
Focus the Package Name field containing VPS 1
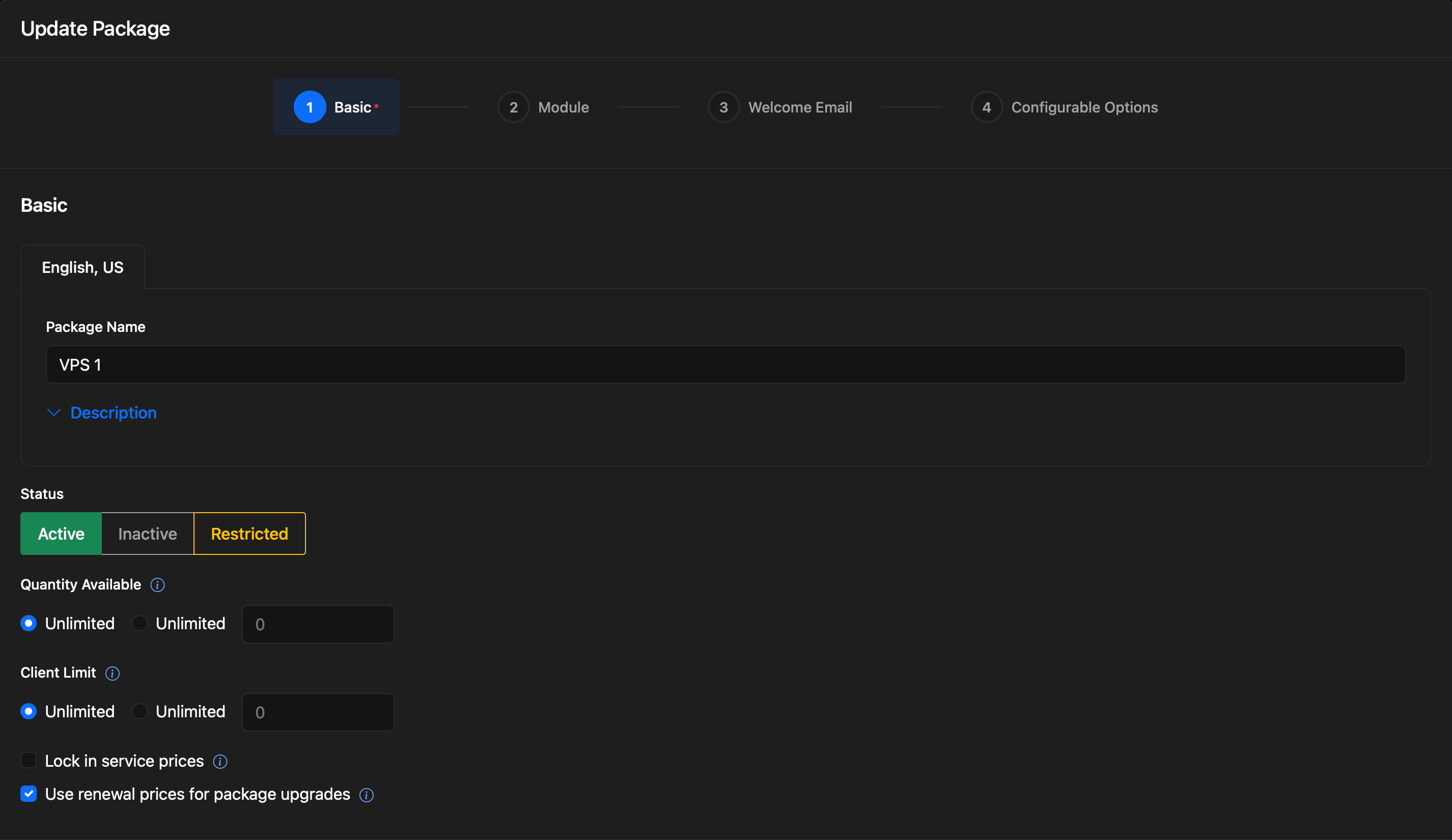click(x=725, y=365)
